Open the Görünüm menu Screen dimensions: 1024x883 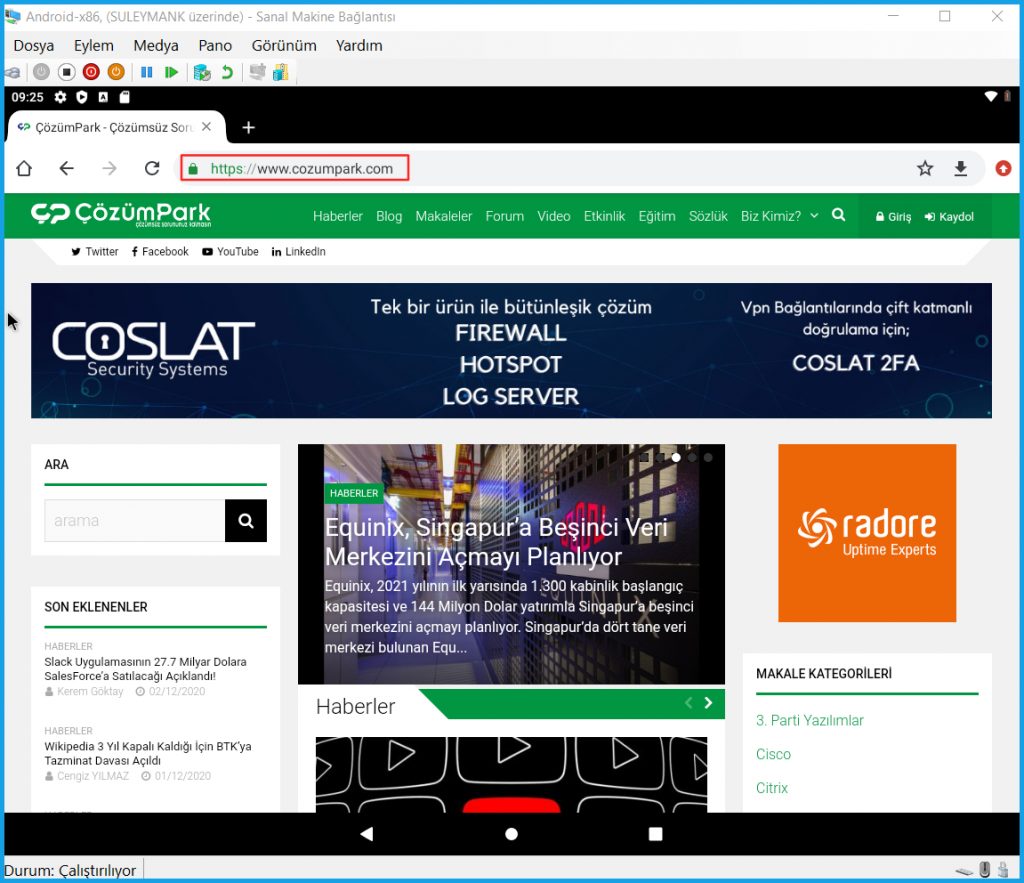(x=284, y=46)
